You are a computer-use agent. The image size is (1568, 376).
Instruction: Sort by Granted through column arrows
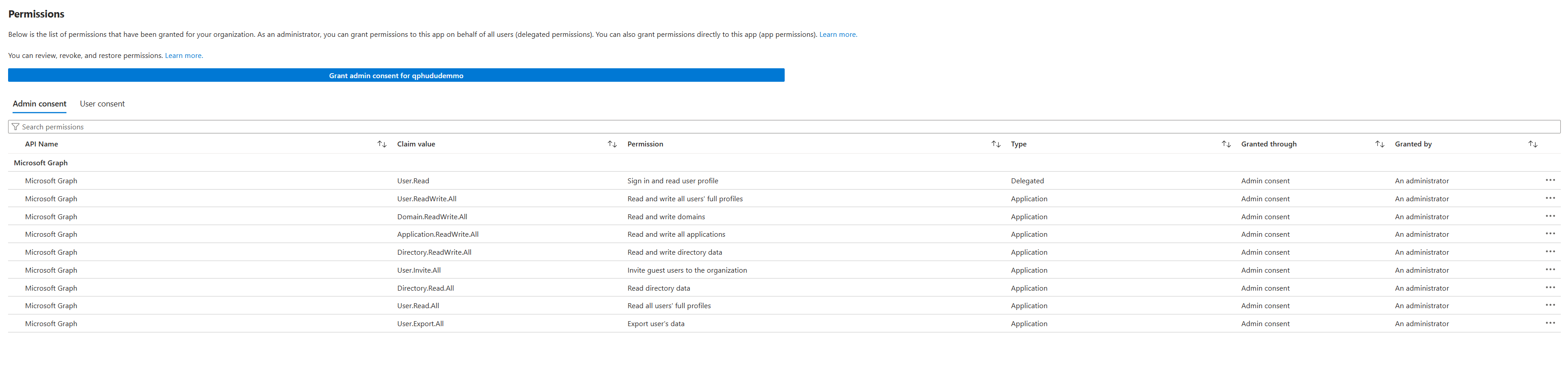1379,145
